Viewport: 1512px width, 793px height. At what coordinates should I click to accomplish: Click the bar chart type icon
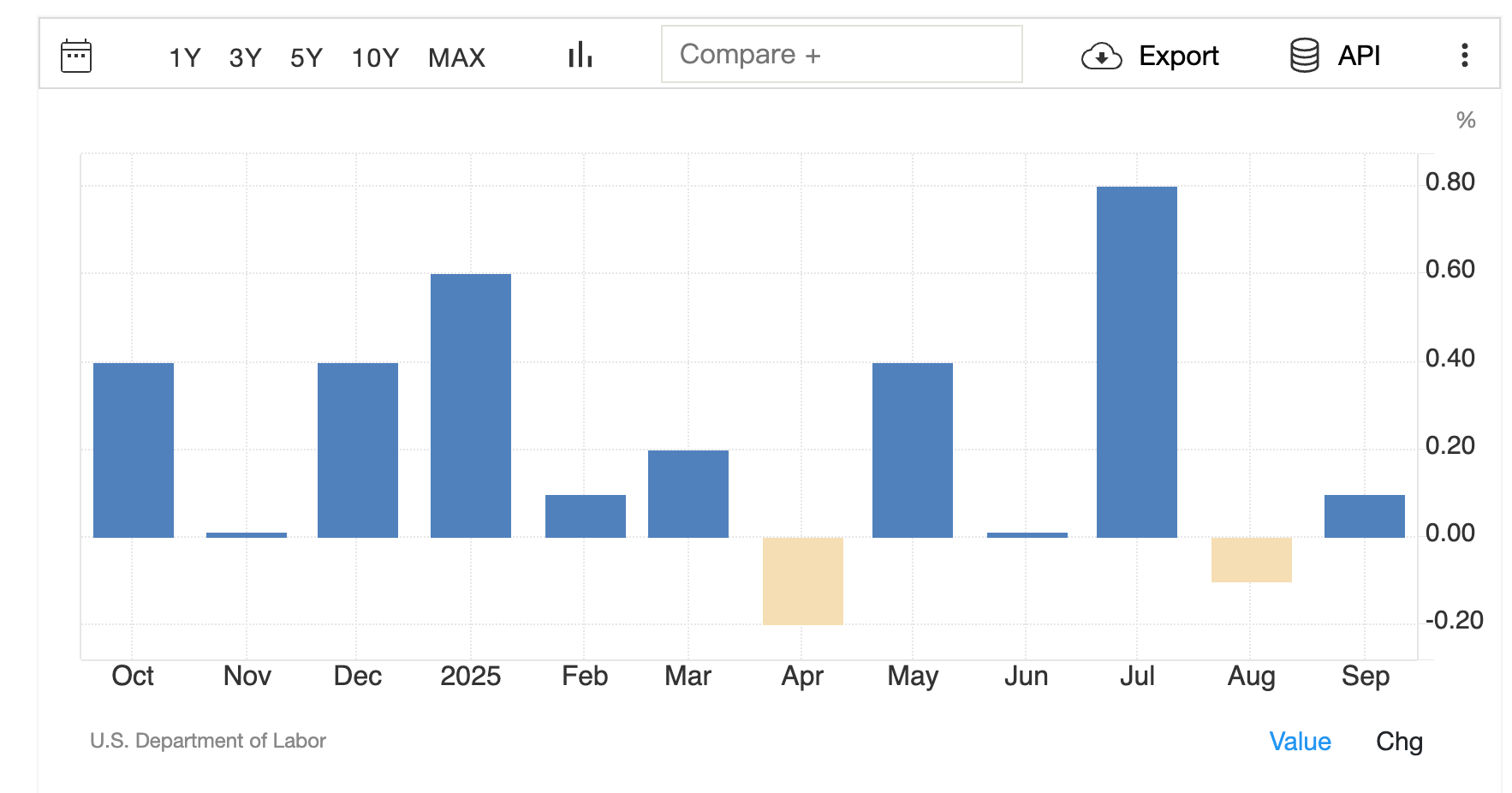point(579,55)
